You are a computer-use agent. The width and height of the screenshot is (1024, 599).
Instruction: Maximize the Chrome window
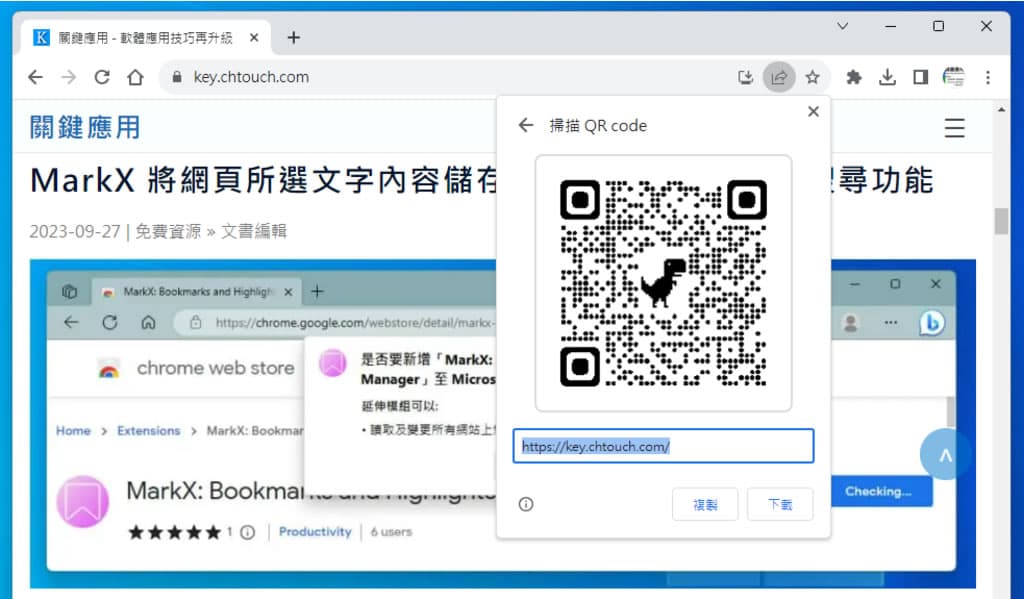point(938,26)
